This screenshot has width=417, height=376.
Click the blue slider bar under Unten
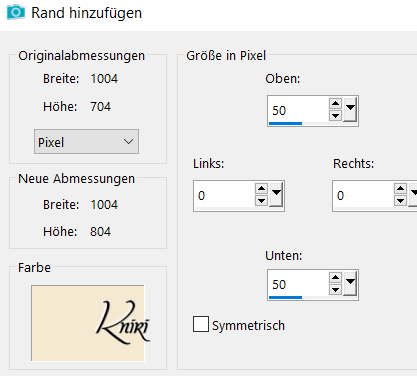pyautogui.click(x=285, y=298)
